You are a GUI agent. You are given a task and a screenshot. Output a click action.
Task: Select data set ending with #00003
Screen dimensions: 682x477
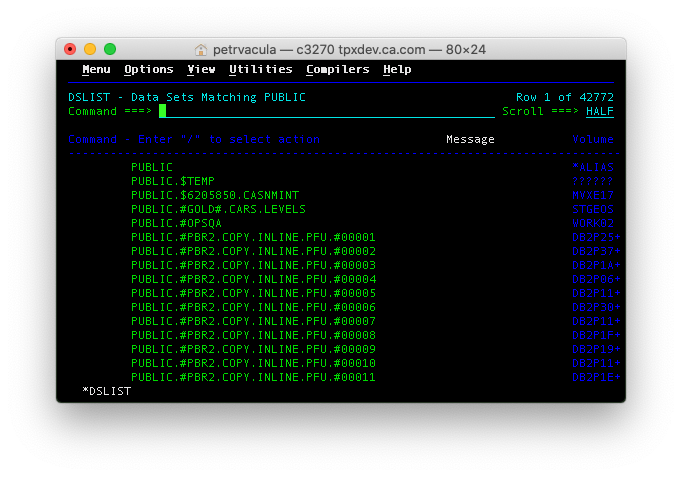pyautogui.click(x=254, y=265)
